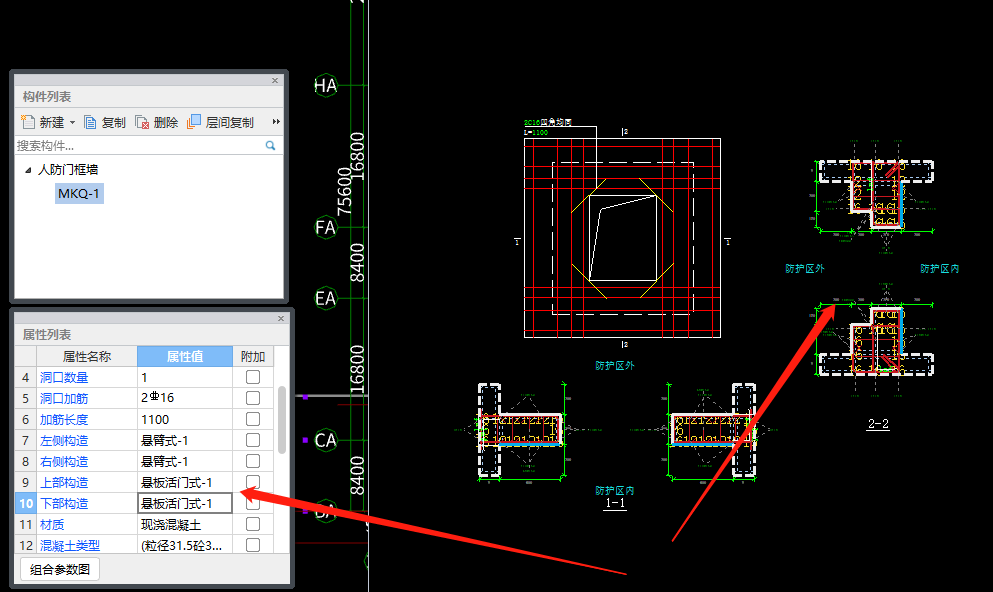993x592 pixels.
Task: Click the 组合参数图 button
Action: coord(60,569)
